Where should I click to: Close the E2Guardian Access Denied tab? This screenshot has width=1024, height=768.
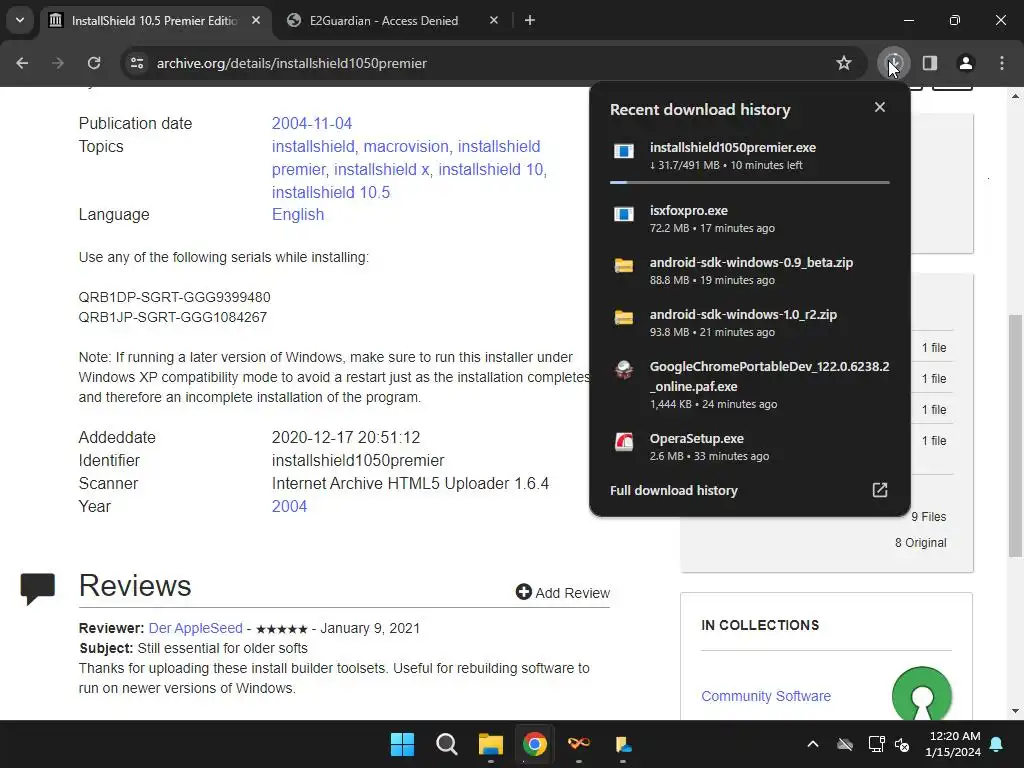(494, 20)
